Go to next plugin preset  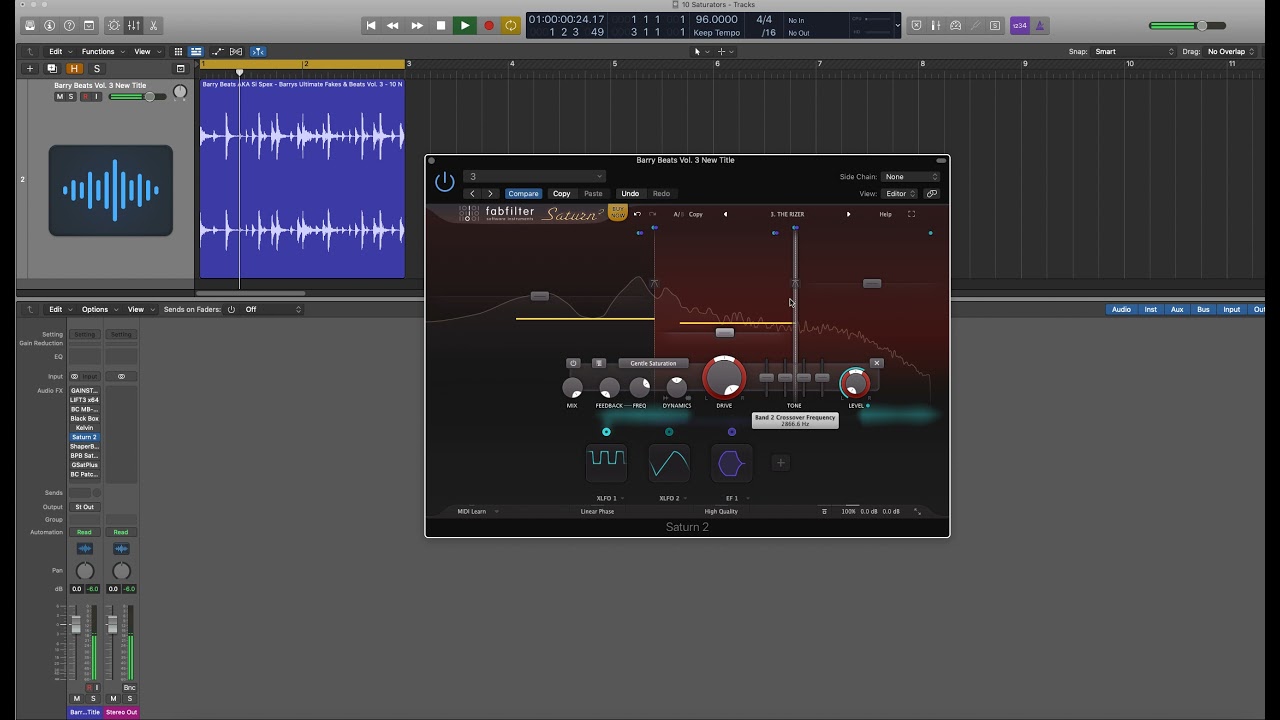[490, 194]
